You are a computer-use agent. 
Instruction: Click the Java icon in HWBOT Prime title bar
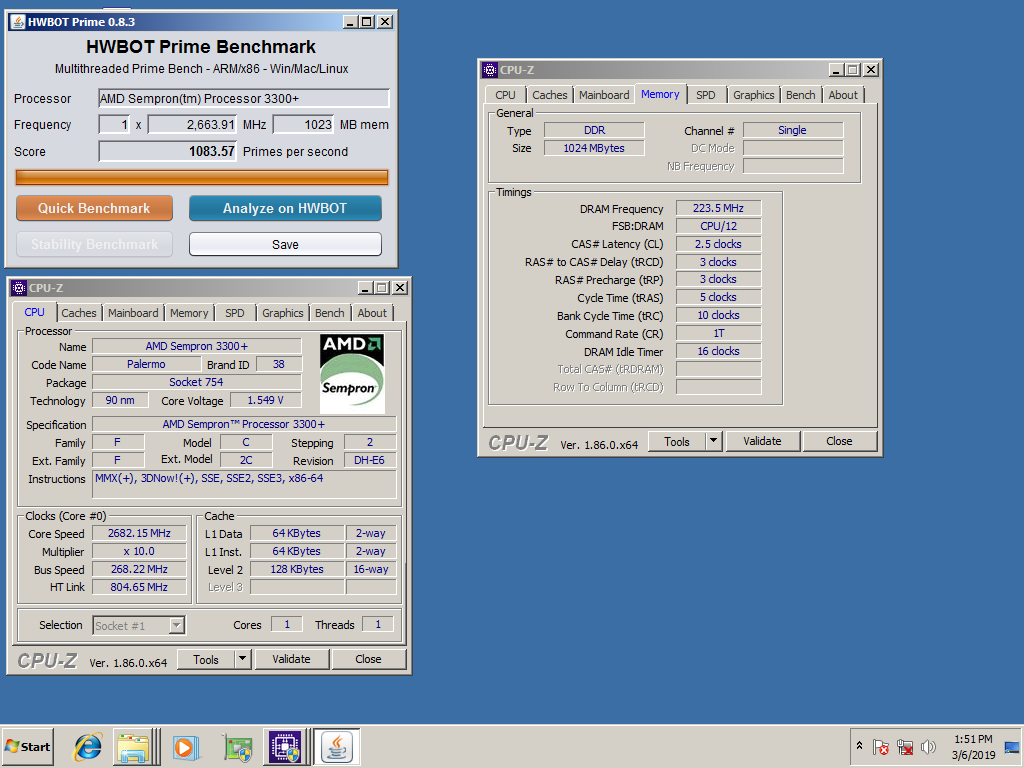[18, 22]
